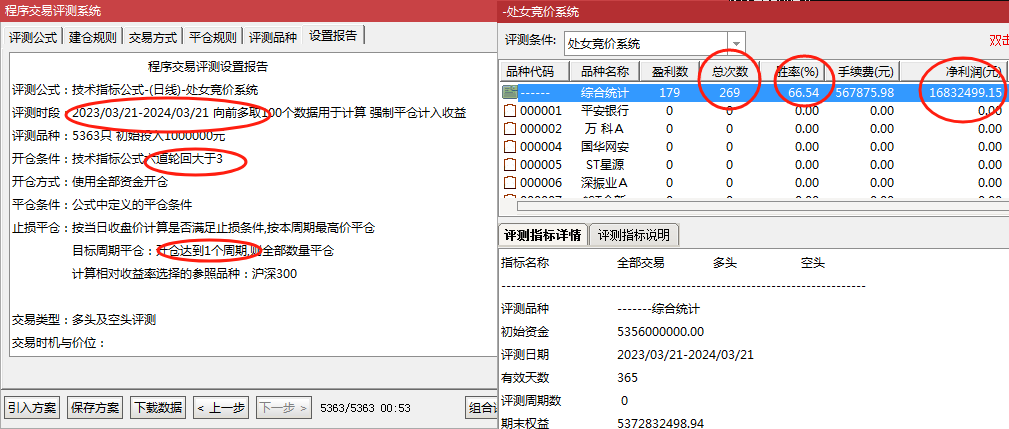Click the 初始资金 value 5356000000.00
This screenshot has width=1009, height=429.
(x=660, y=332)
